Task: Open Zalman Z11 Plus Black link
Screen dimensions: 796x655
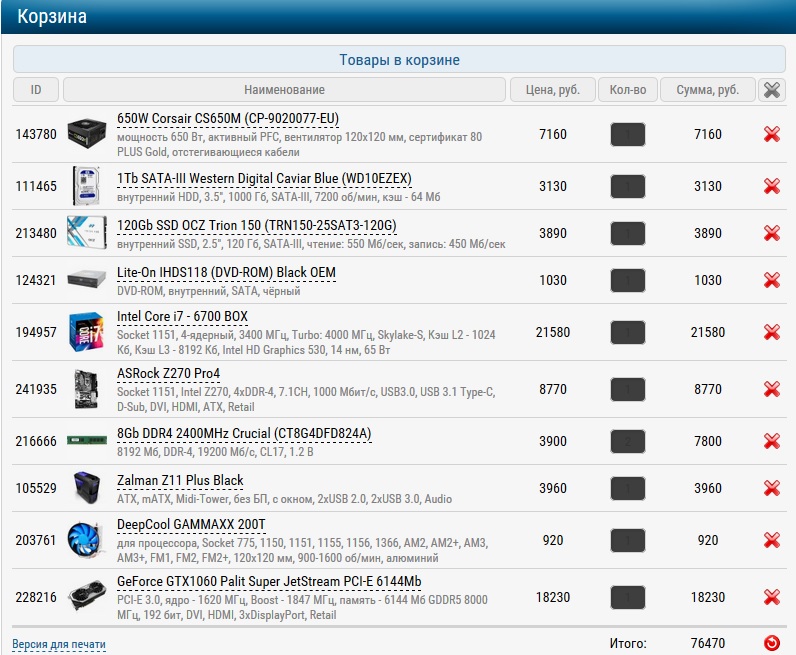Action: tap(180, 480)
